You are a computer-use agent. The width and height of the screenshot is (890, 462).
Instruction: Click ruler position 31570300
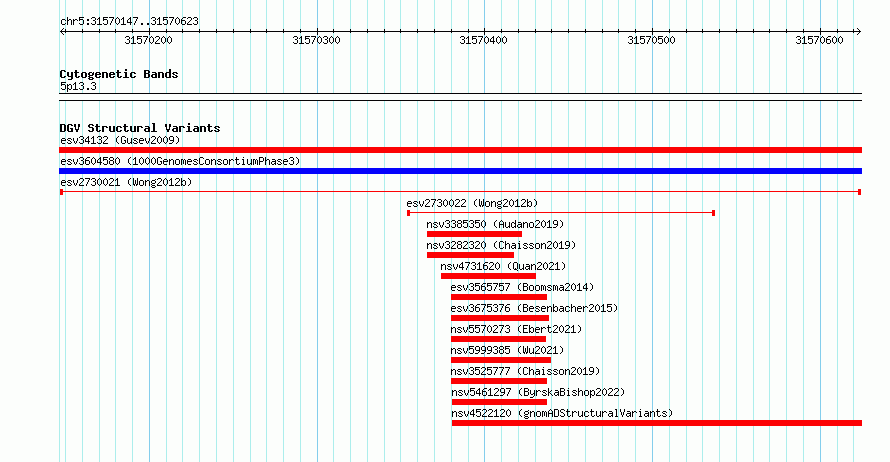point(316,40)
